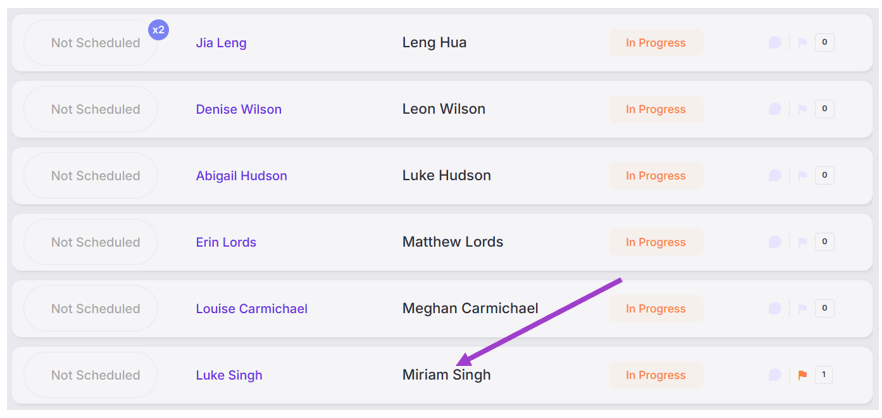
Task: Click In Progress status for Miriam Singh
Action: pyautogui.click(x=655, y=375)
